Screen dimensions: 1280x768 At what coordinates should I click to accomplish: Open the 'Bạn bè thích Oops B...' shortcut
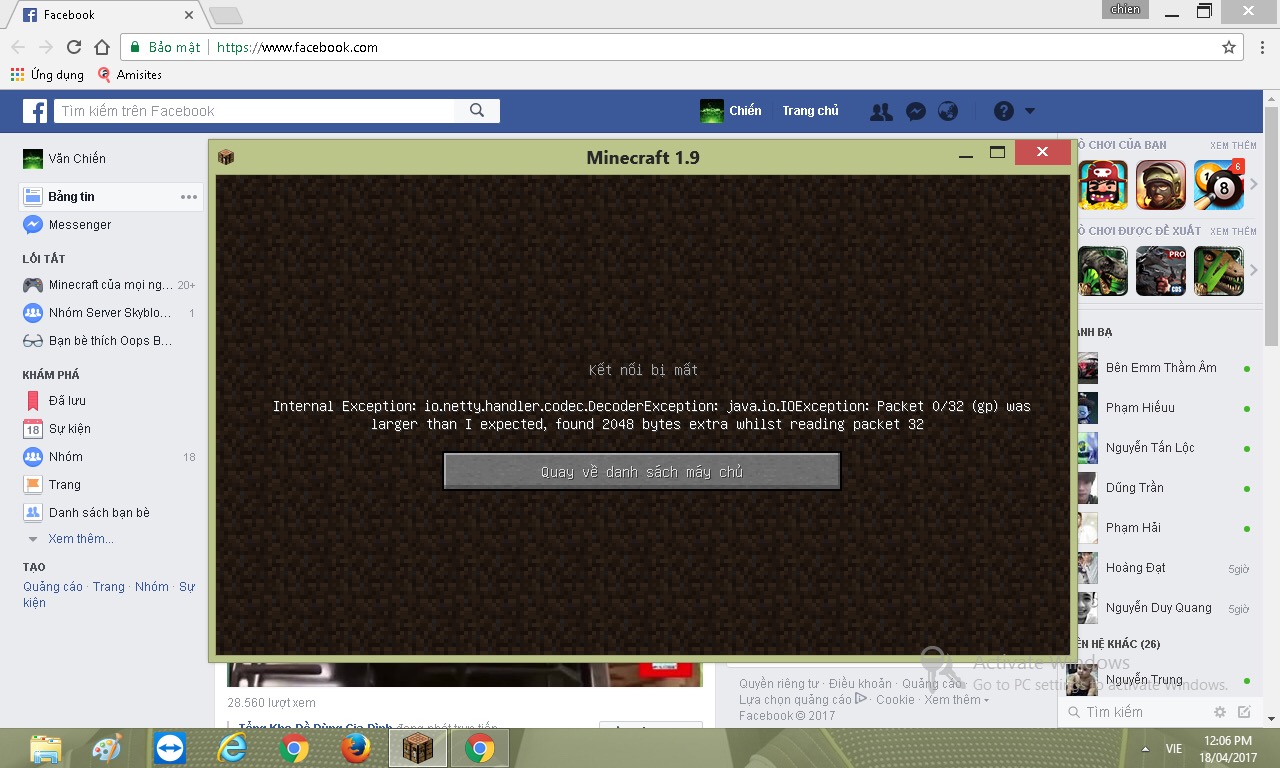point(98,341)
